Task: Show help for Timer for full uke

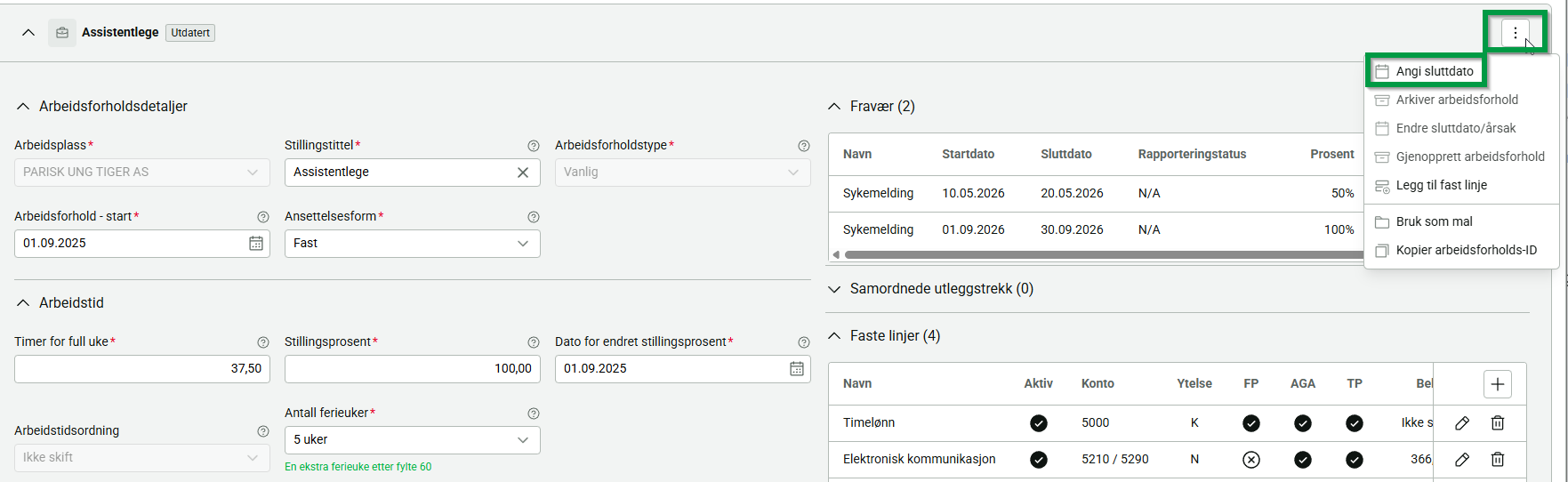Action: pos(263,342)
